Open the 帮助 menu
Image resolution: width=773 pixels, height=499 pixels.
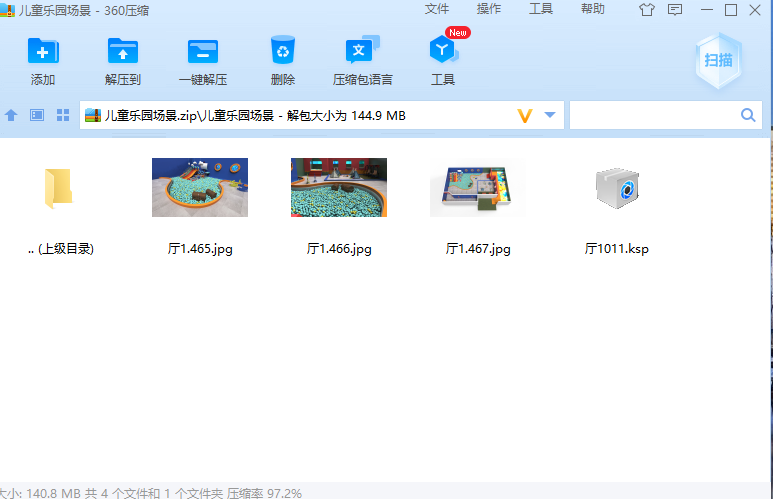click(x=593, y=9)
